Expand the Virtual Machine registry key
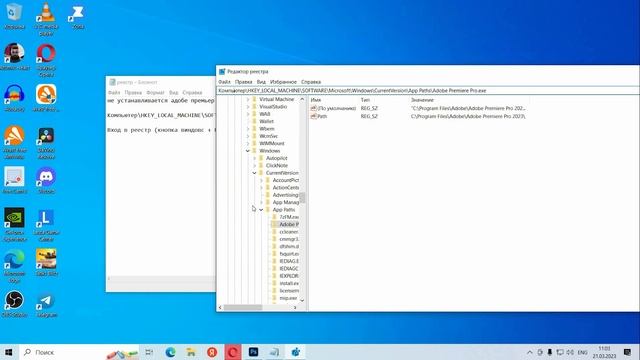This screenshot has width=640, height=360. tap(248, 99)
